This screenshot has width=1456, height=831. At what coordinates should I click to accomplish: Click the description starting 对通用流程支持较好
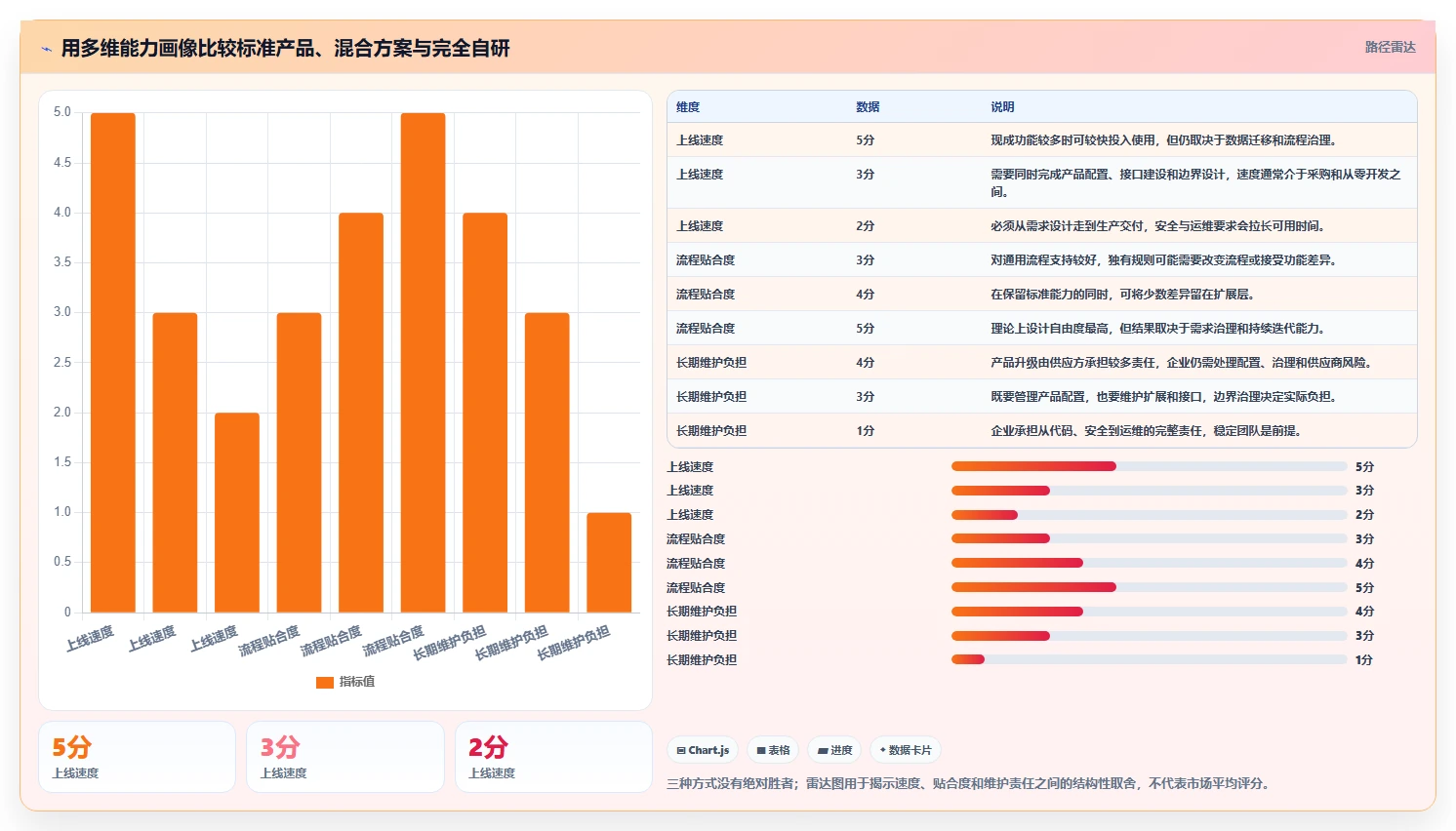click(1163, 260)
